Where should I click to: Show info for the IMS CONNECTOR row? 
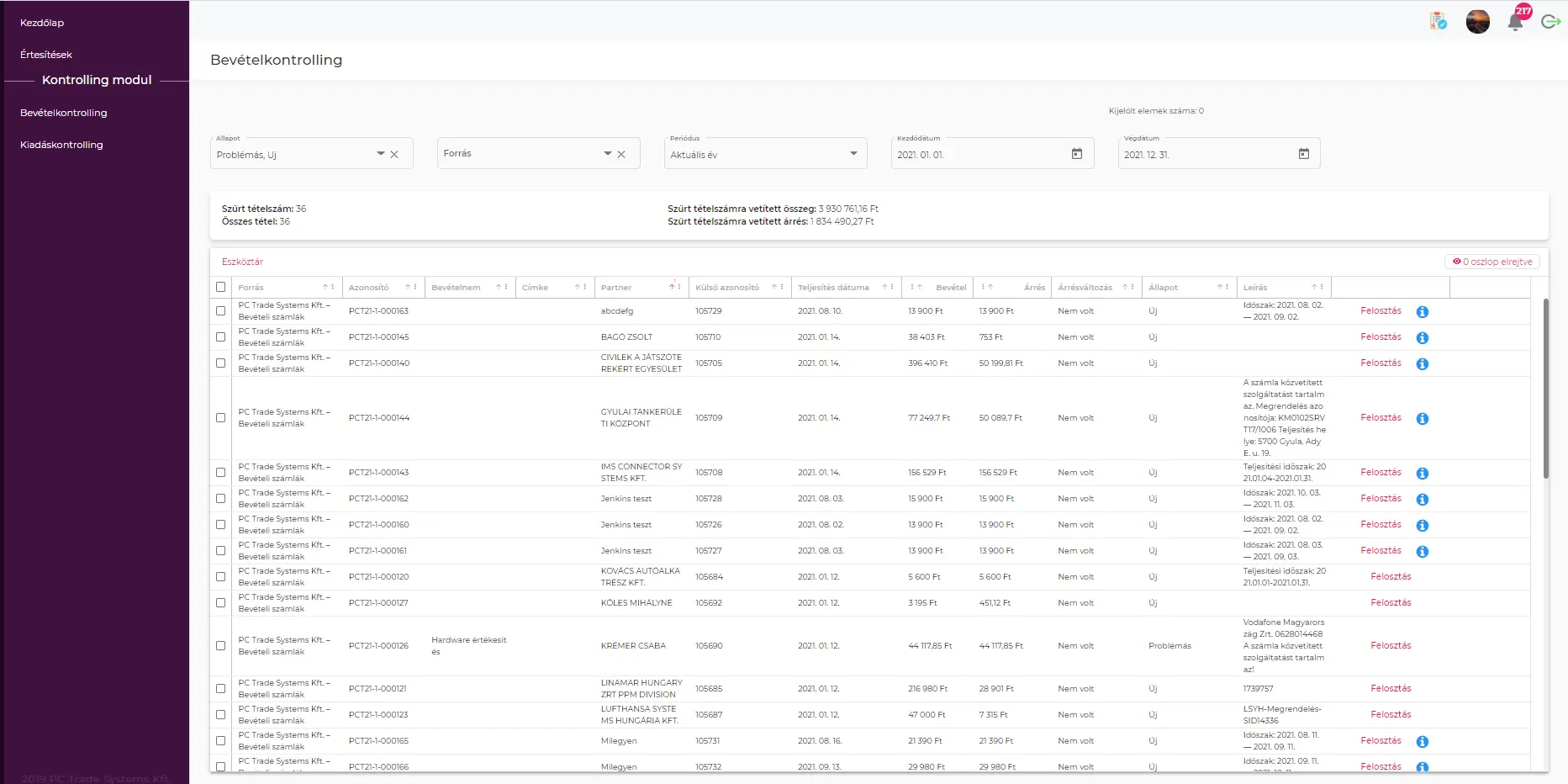pyautogui.click(x=1422, y=473)
